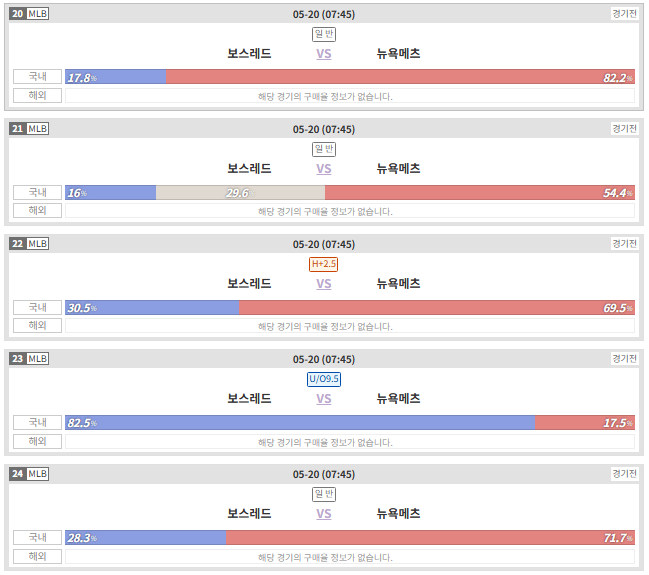Click the number 20 MLB league badge
The height and width of the screenshot is (575, 649).
coord(29,14)
